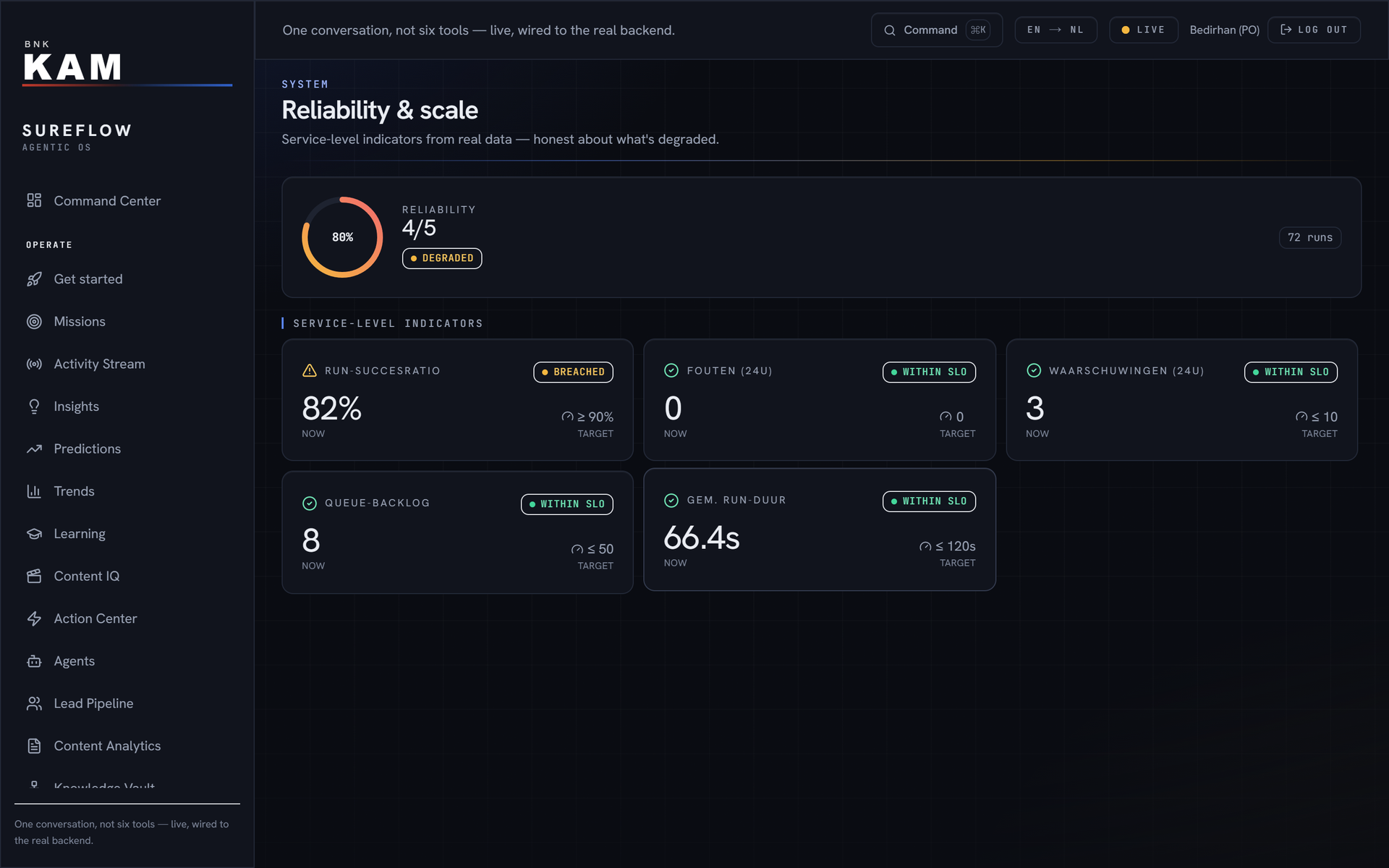Click the 72 runs chip

point(1309,237)
